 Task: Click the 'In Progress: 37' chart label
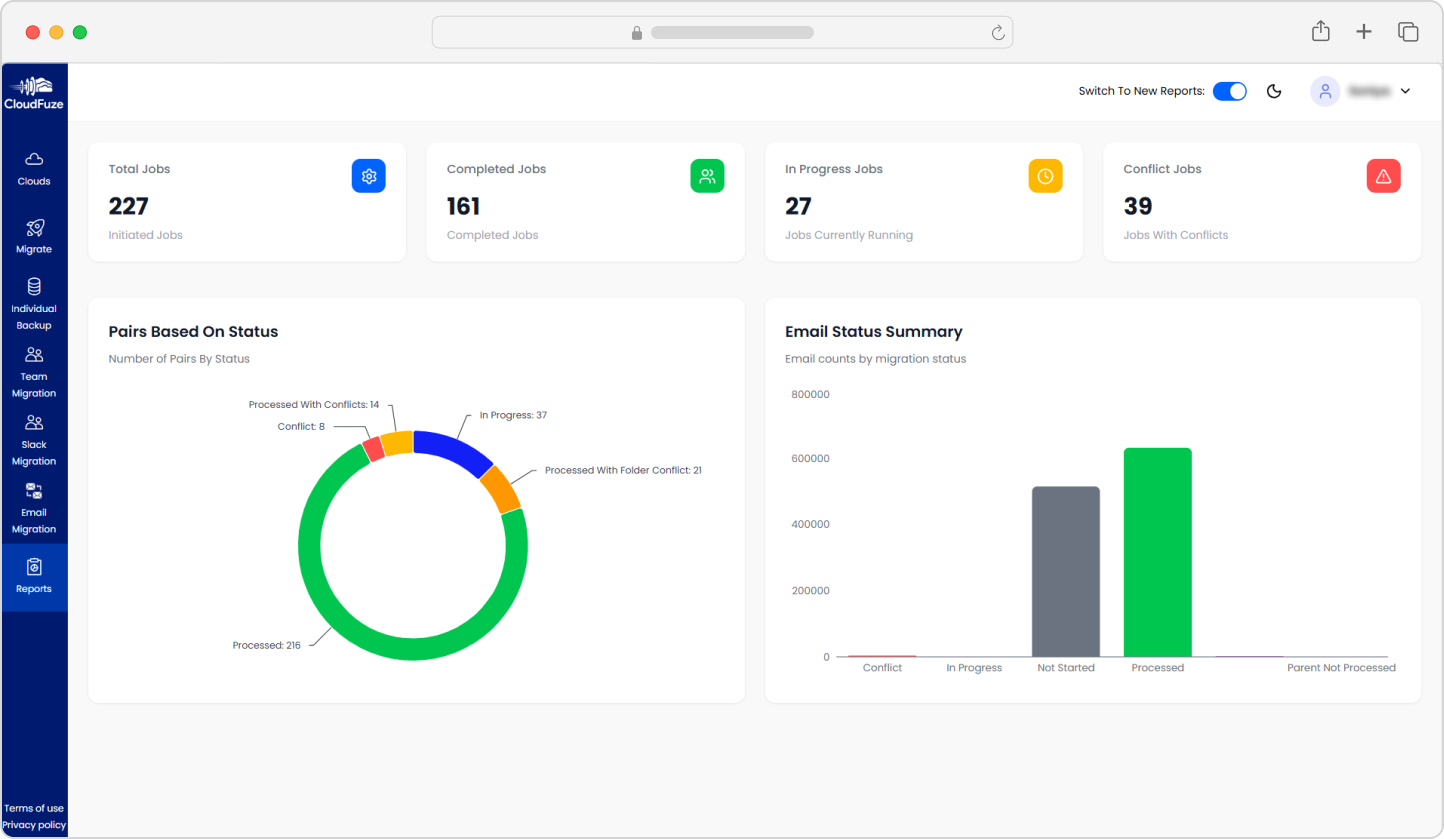coord(513,414)
